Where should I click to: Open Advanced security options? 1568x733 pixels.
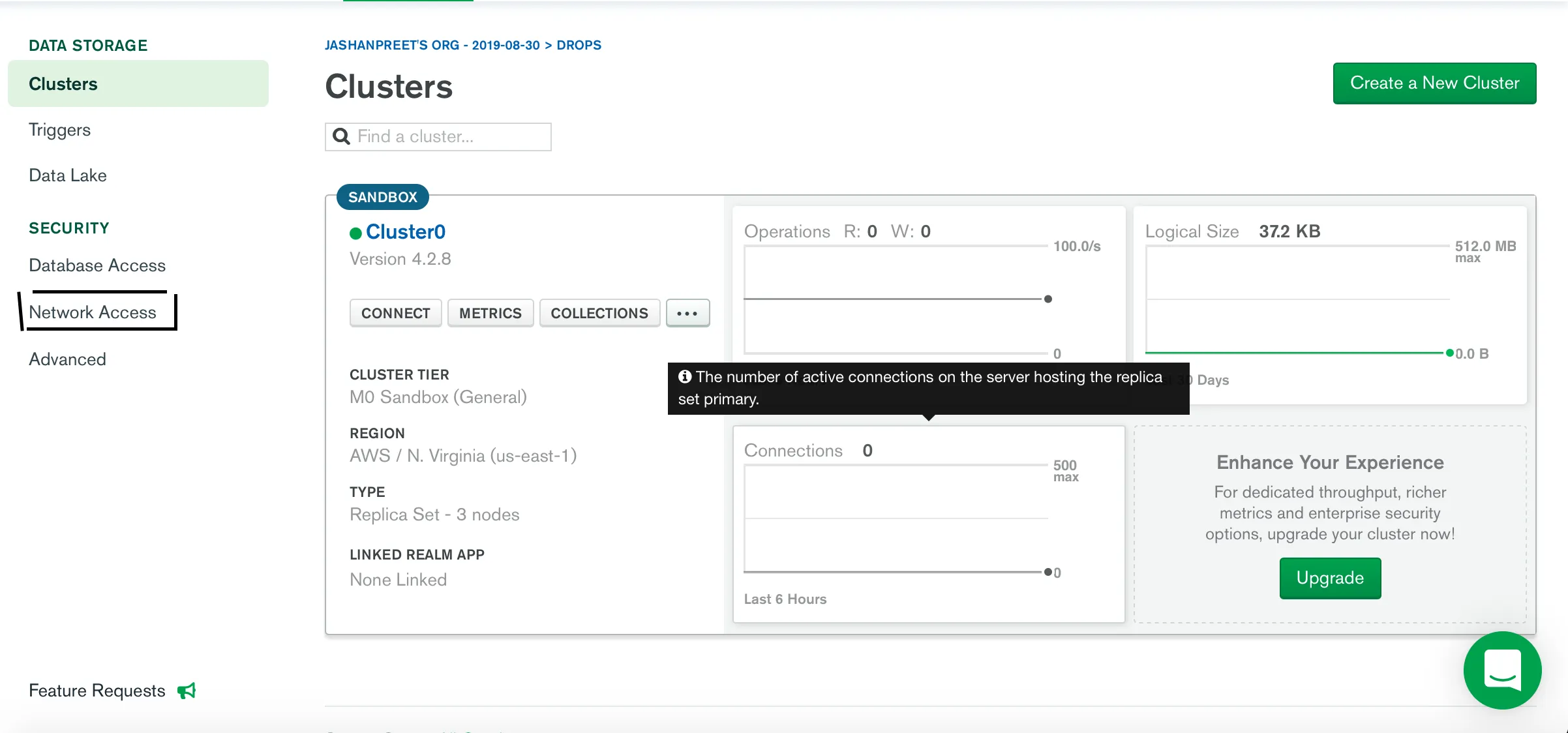pos(67,359)
